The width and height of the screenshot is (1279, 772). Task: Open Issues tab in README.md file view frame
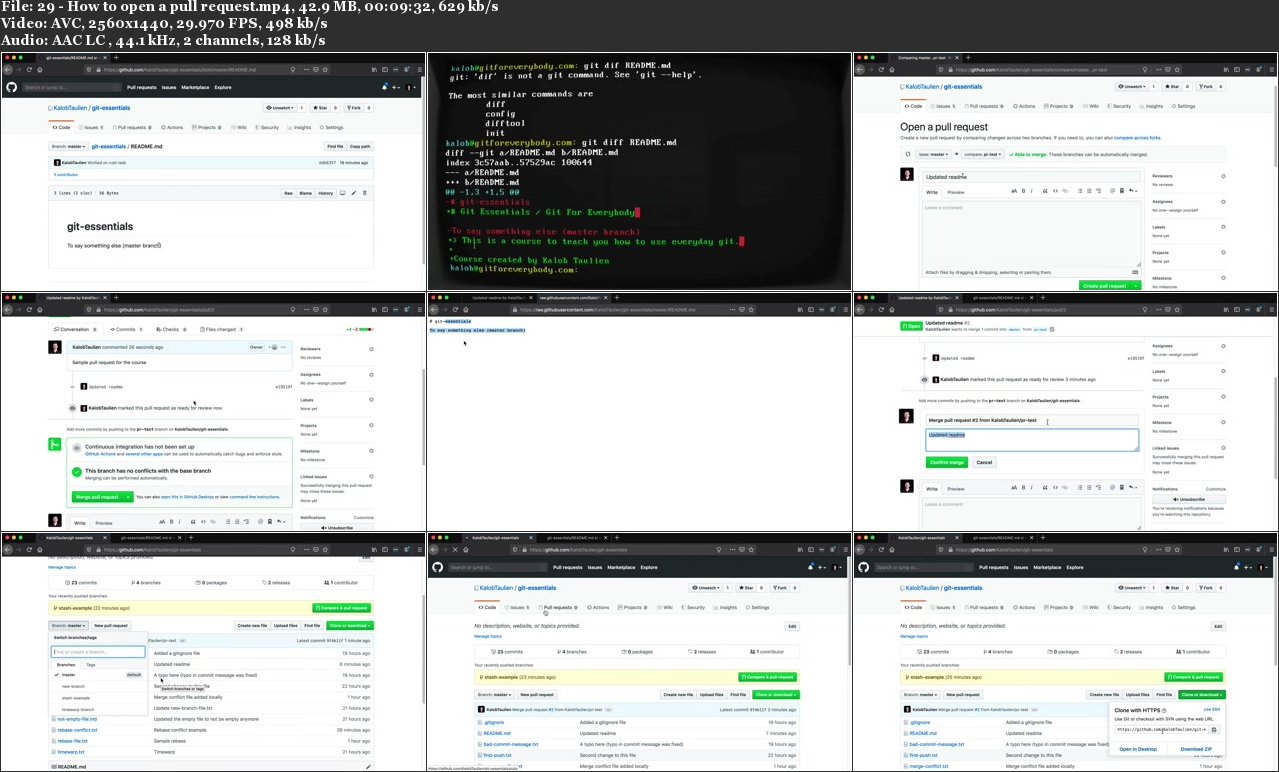click(93, 127)
